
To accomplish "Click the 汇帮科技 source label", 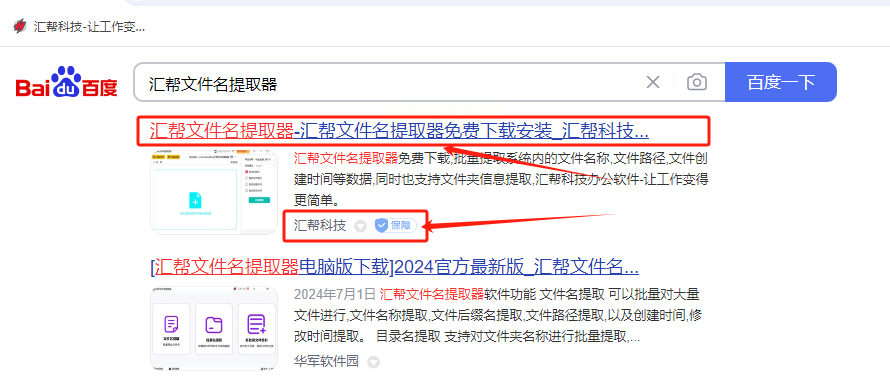I will tap(320, 225).
